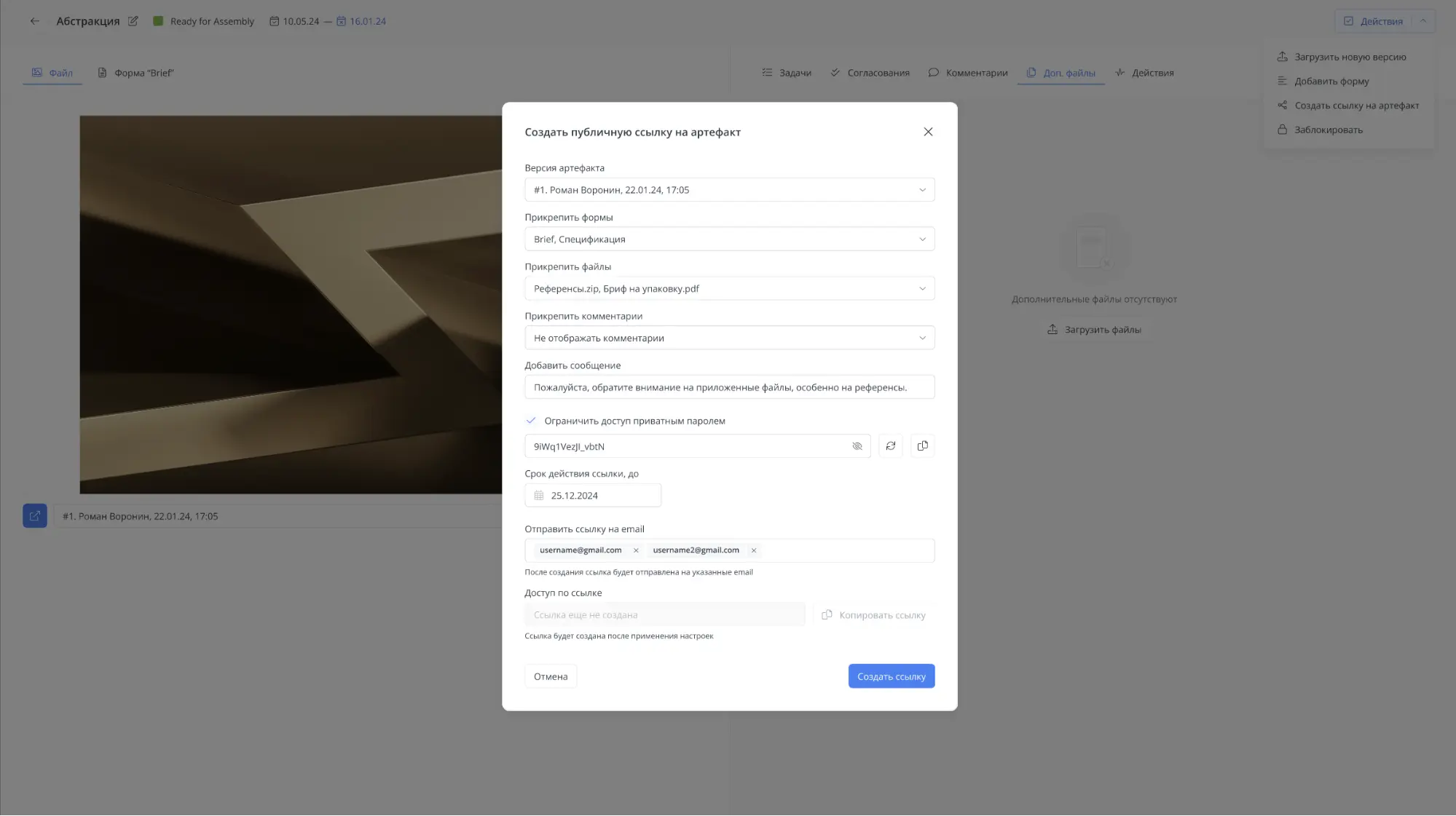Remove username@gmail.com email tag
Screen dimensions: 1456x816
pos(636,550)
